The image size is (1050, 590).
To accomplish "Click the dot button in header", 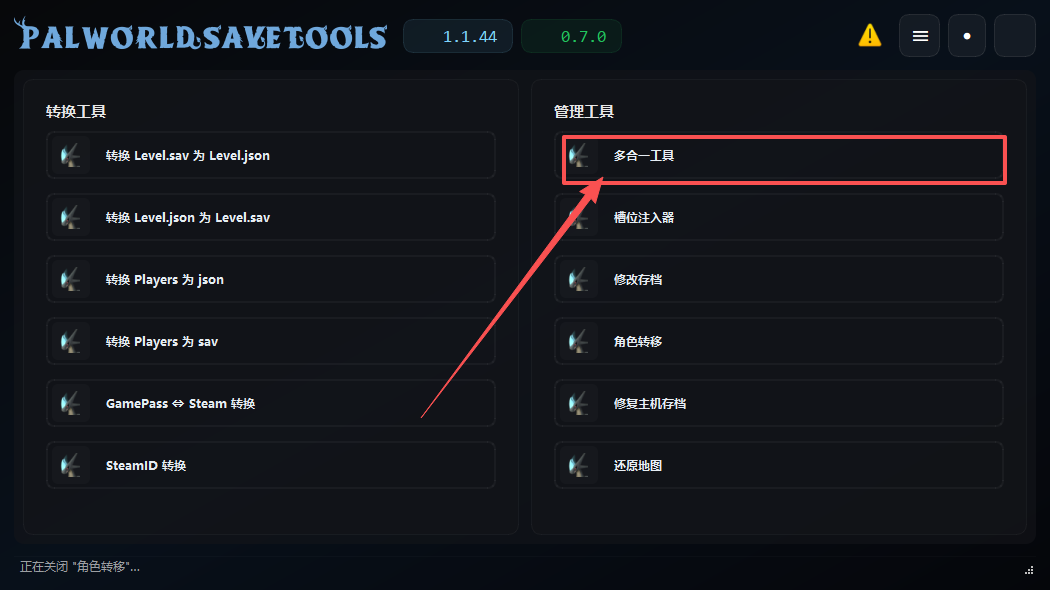I will coord(967,35).
